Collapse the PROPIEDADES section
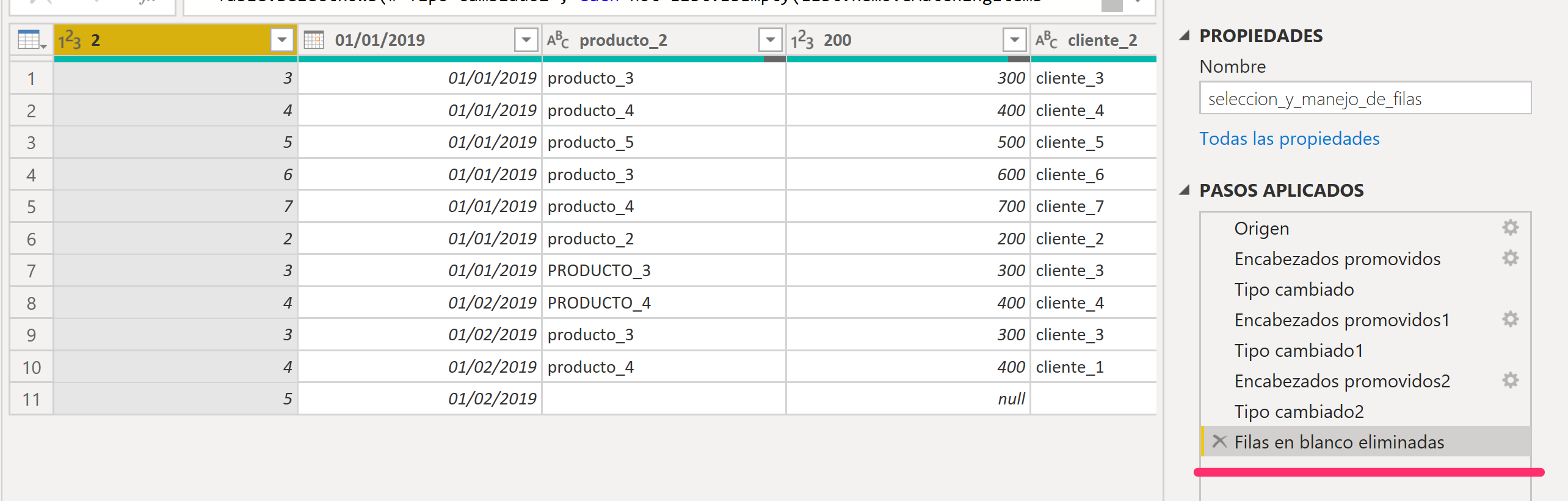This screenshot has height=501, width=1568. 1185,35
